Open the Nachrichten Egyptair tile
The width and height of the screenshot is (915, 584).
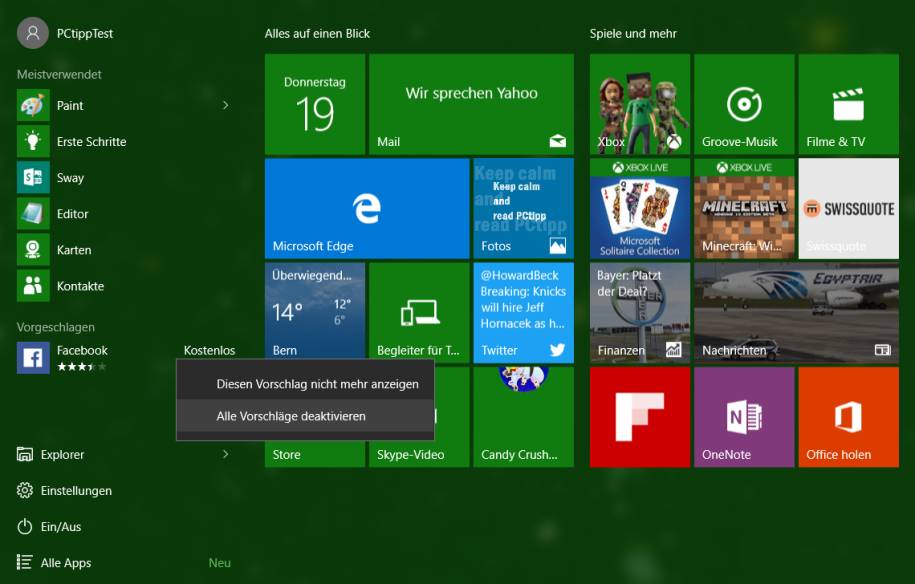click(797, 313)
